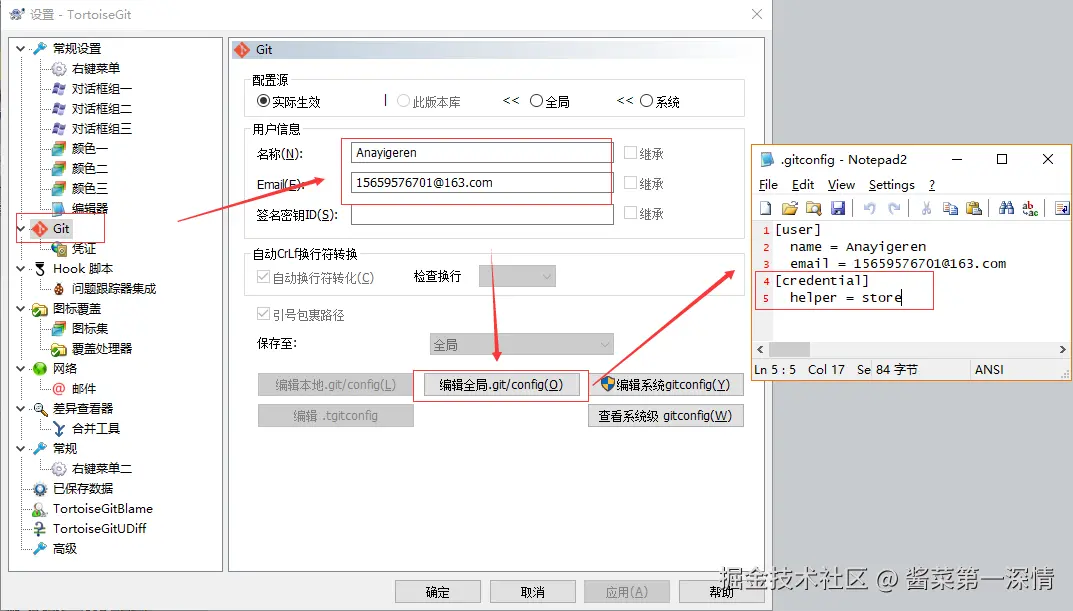Click into the Email input field
Viewport: 1073px width, 611px height.
[x=482, y=183]
